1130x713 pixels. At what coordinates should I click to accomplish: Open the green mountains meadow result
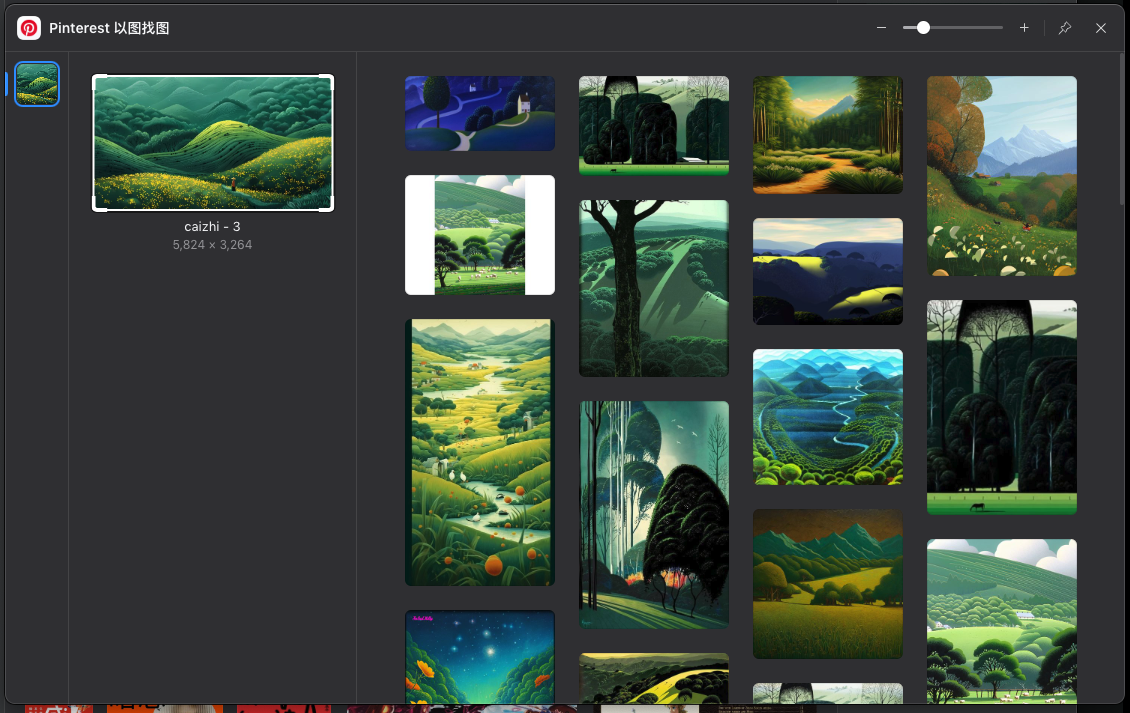pyautogui.click(x=827, y=584)
